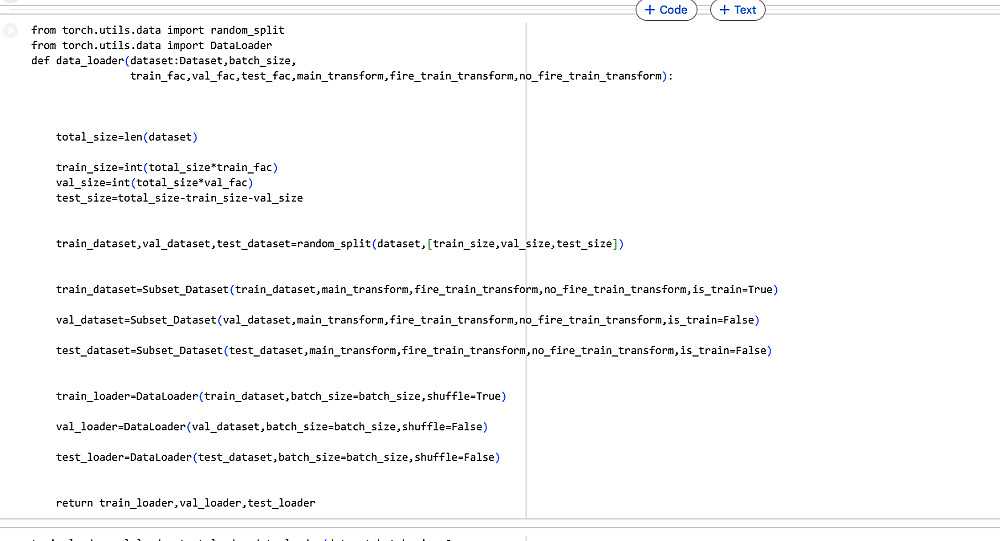Run the data_loader cell
Image resolution: width=1000 pixels, height=541 pixels.
tap(11, 30)
